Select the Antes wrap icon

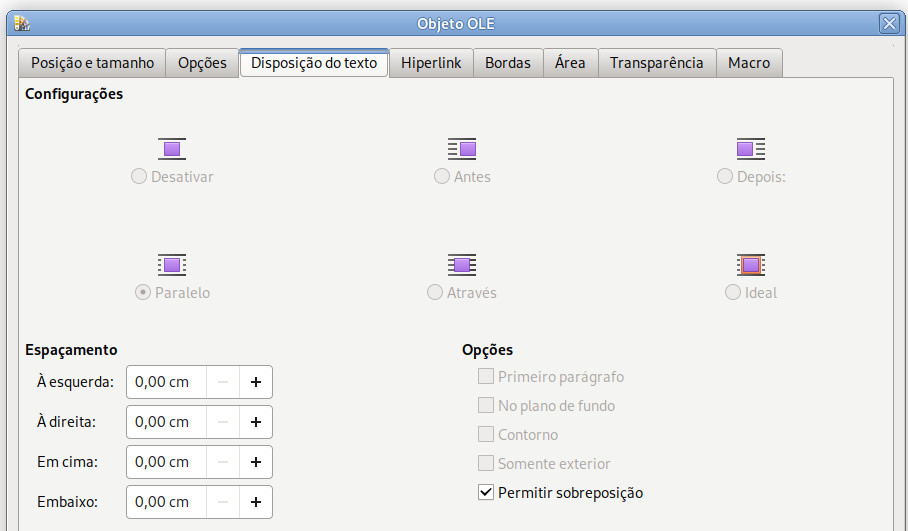[x=462, y=149]
